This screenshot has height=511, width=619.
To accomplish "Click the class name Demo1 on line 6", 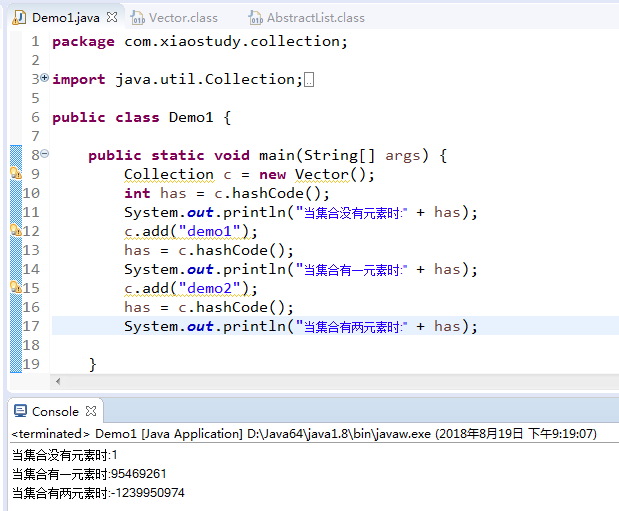I will click(191, 117).
